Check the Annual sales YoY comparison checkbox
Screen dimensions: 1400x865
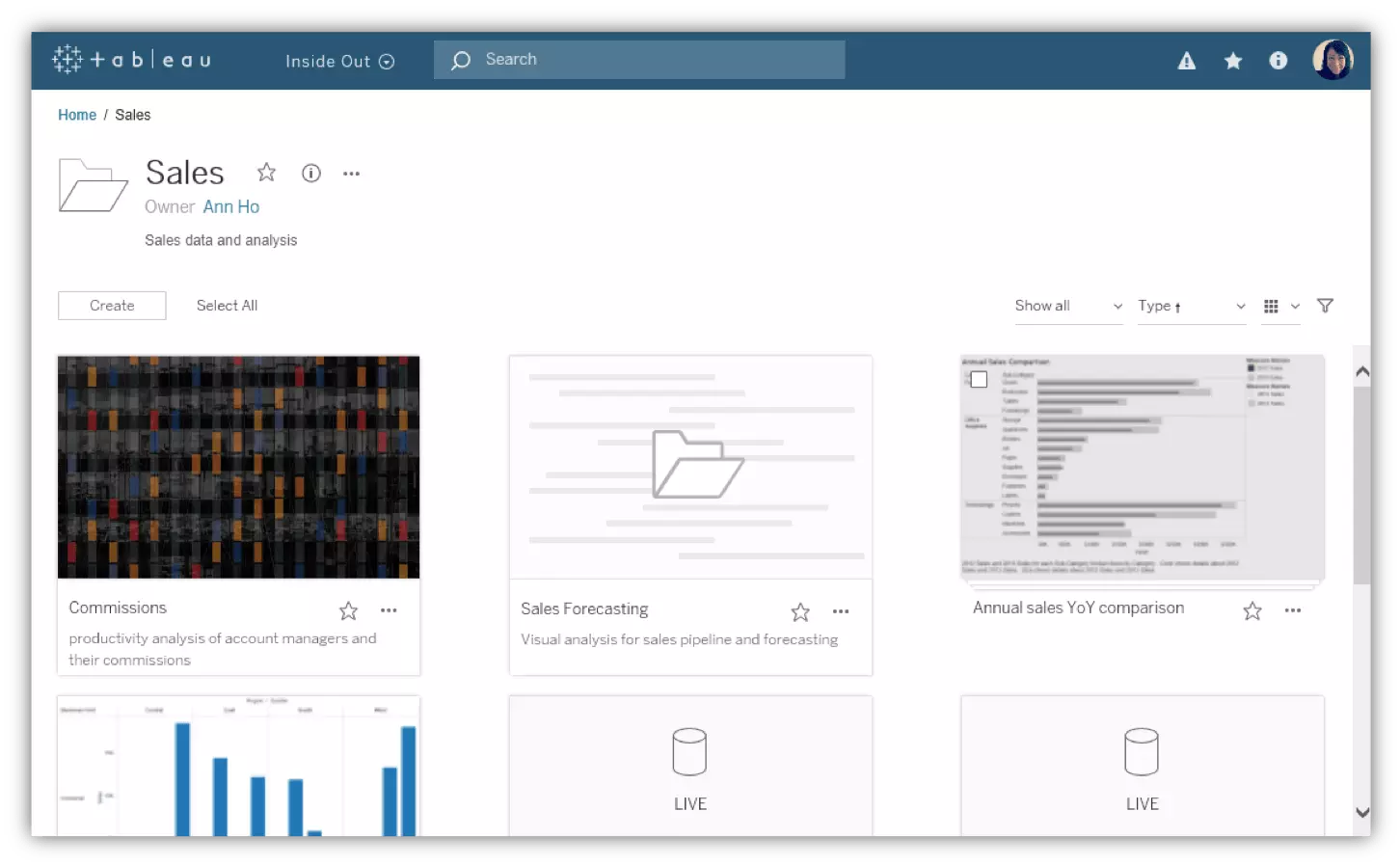(979, 379)
